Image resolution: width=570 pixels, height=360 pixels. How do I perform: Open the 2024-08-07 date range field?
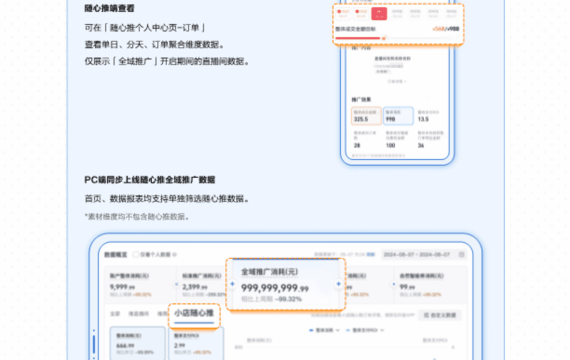(x=424, y=255)
